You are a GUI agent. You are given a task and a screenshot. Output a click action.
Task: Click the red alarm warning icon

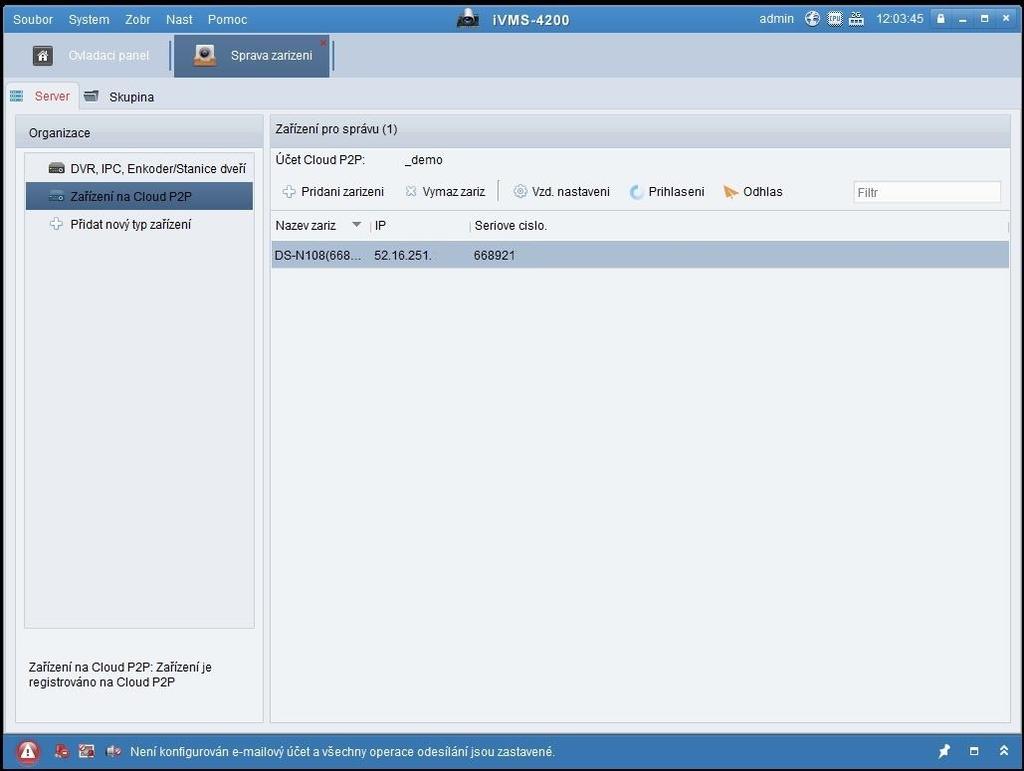(27, 752)
